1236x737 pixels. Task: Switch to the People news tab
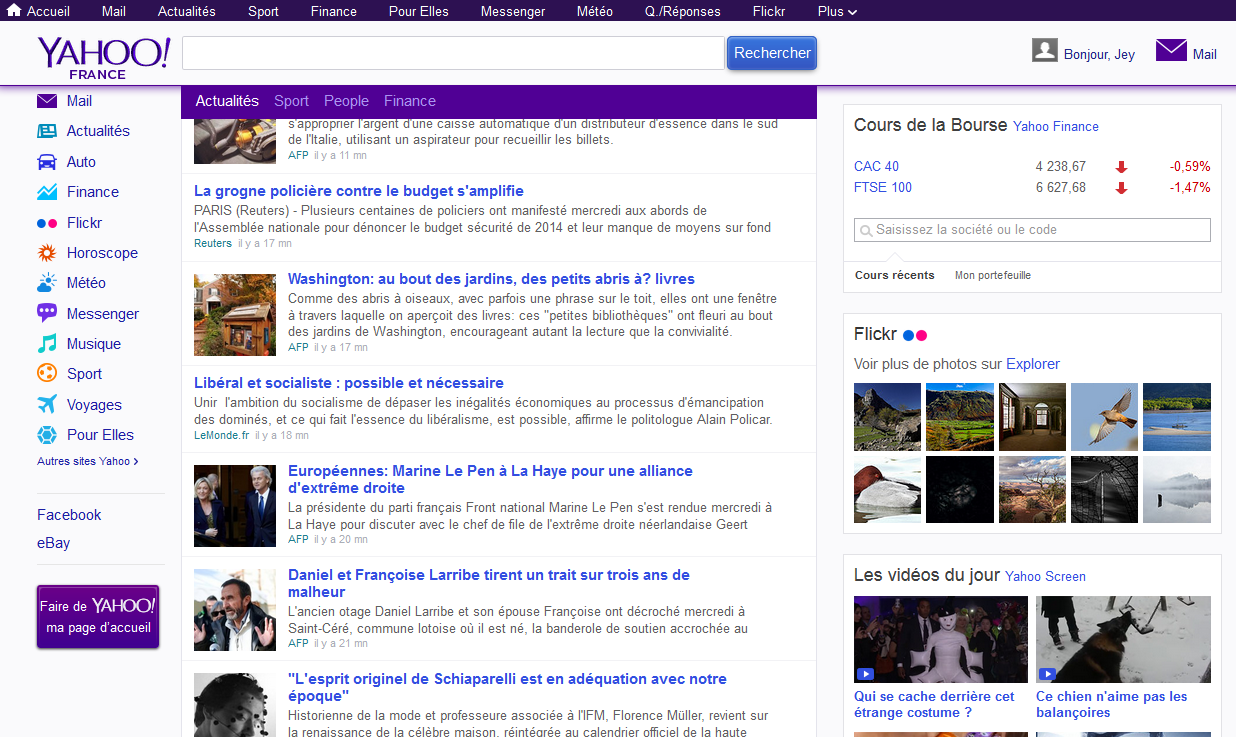[346, 101]
